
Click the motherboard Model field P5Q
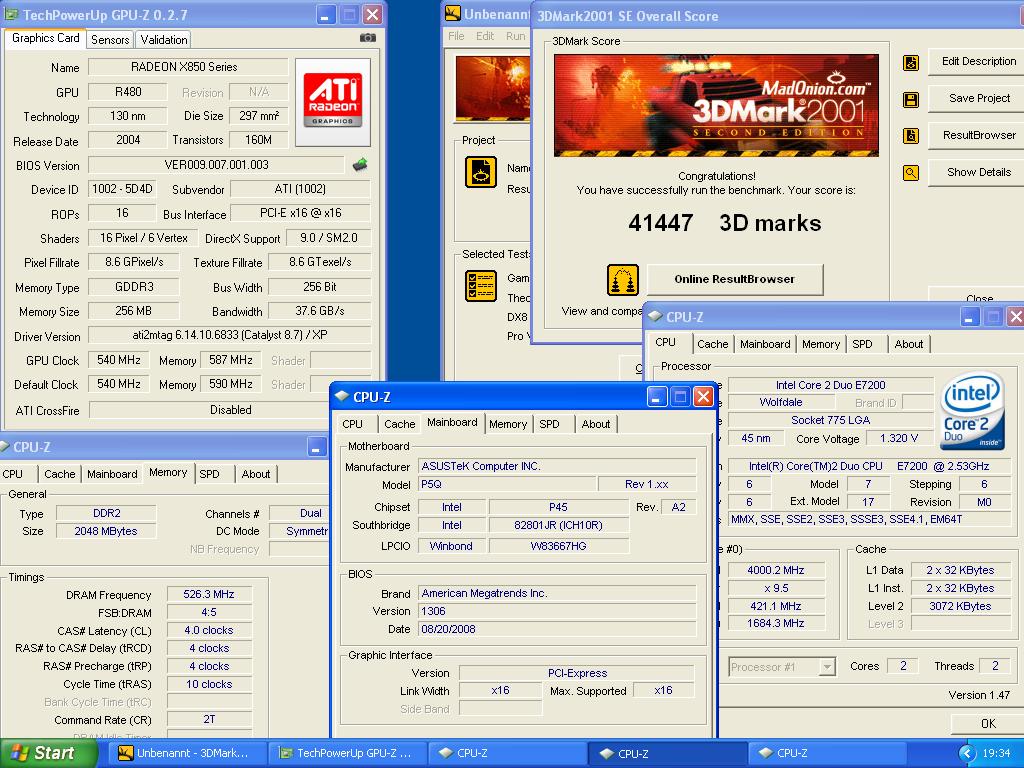point(507,484)
